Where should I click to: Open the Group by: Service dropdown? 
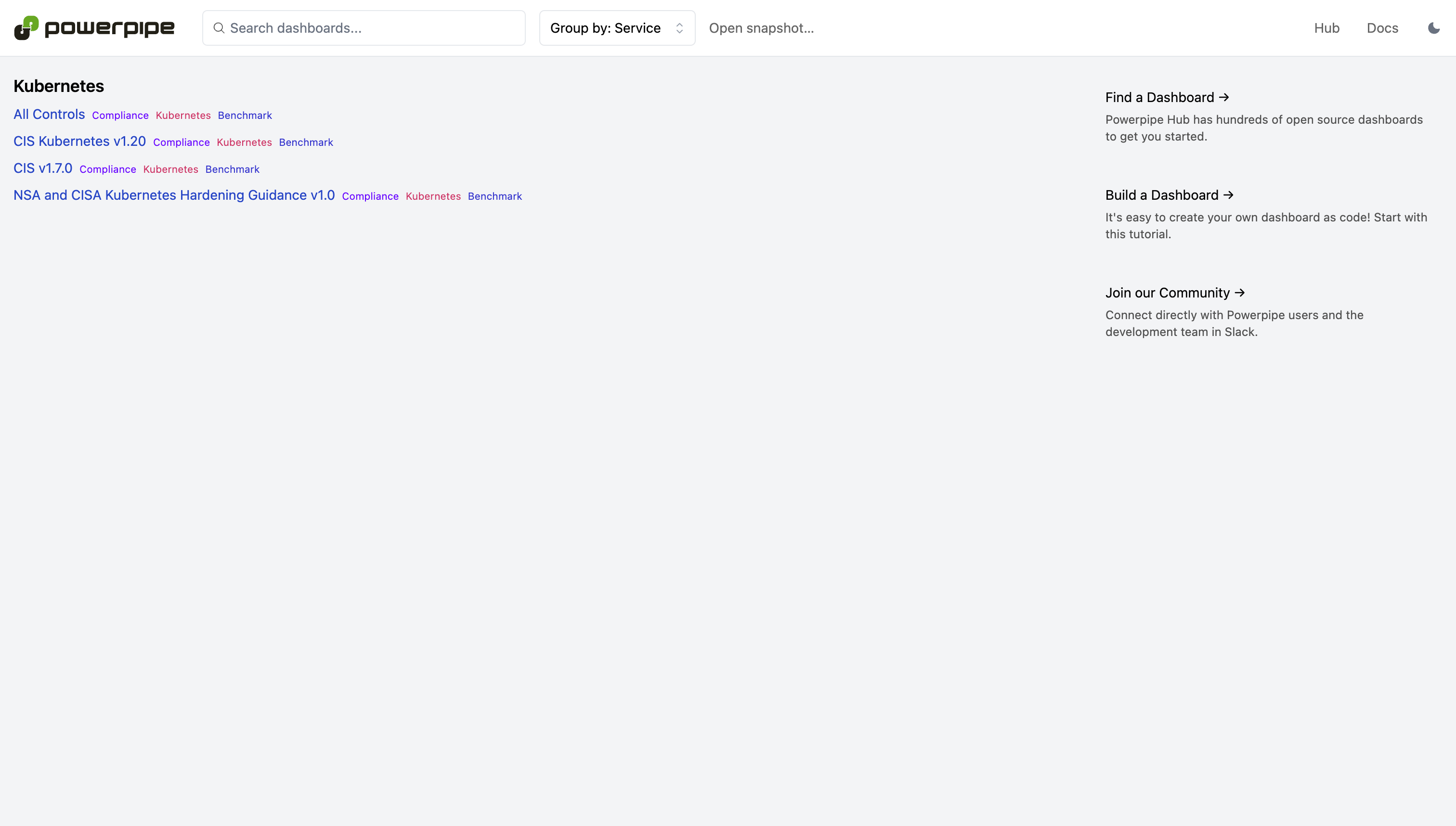click(617, 28)
